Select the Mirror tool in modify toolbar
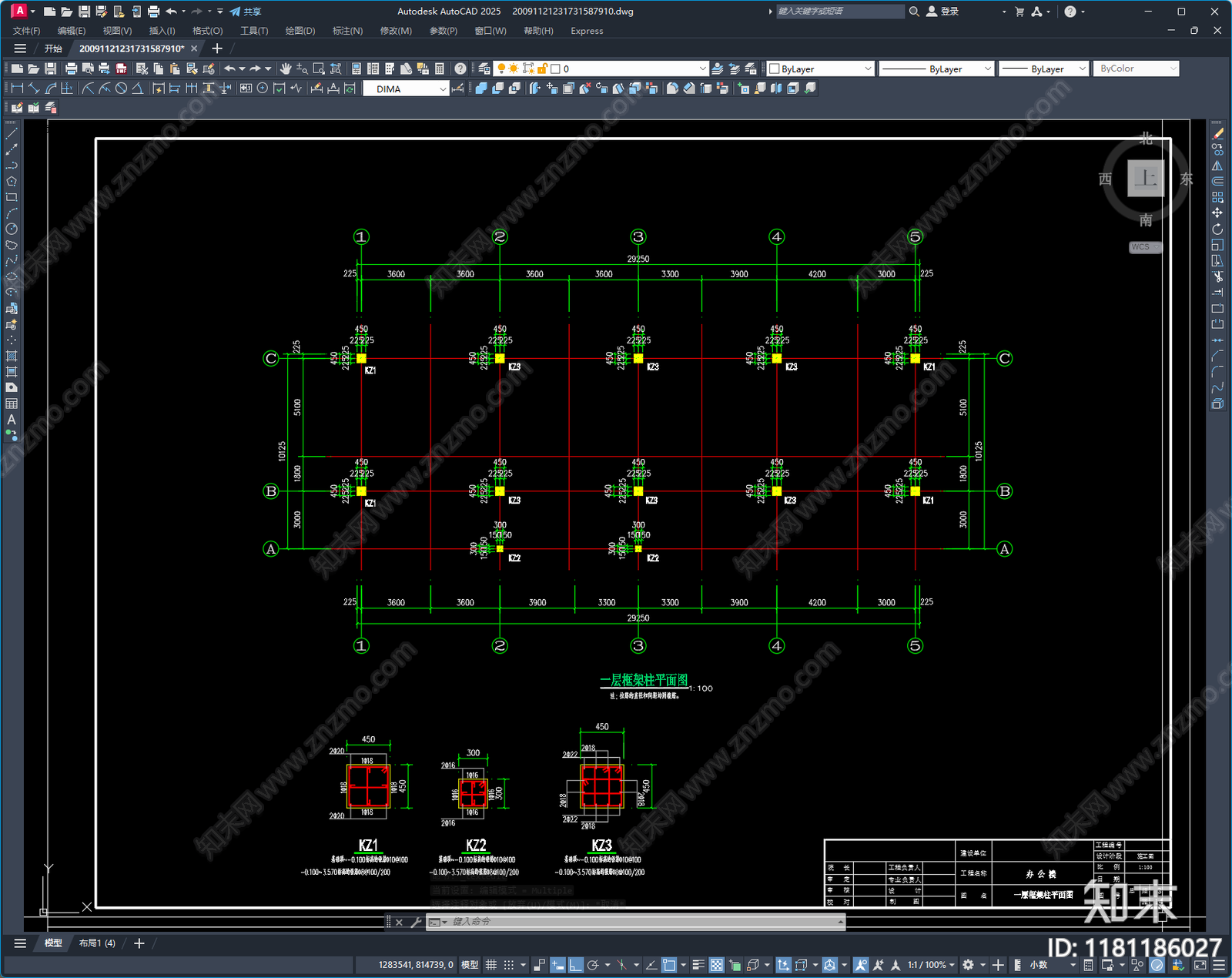 [1217, 166]
